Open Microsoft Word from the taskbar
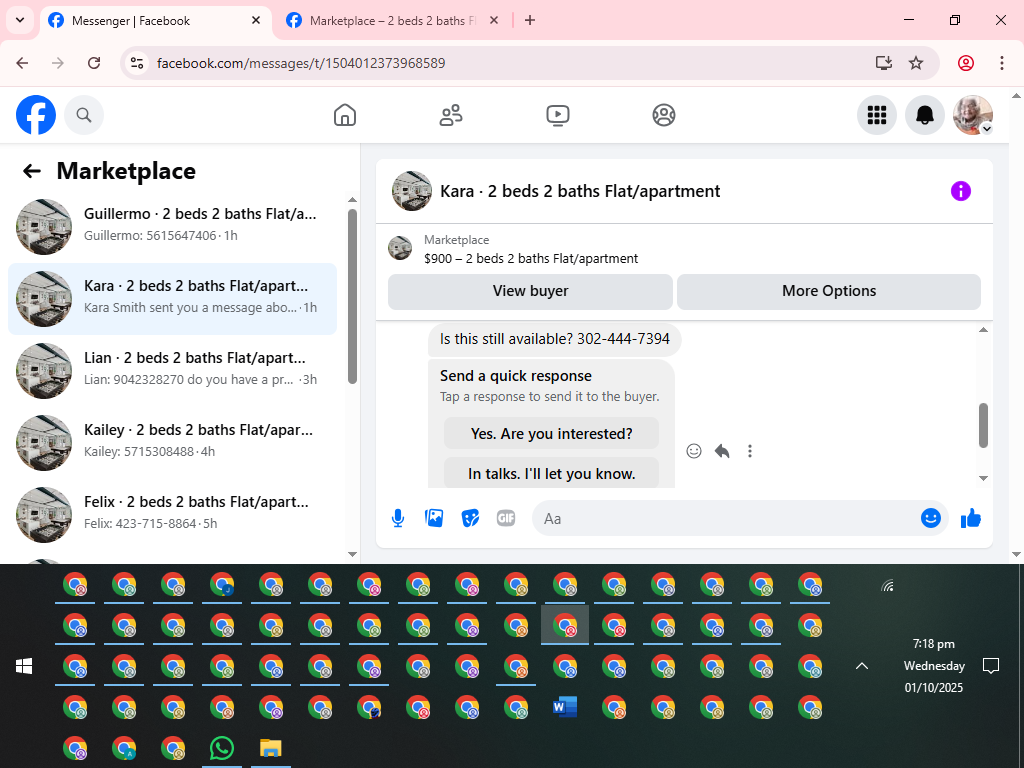This screenshot has height=768, width=1024. 565,707
